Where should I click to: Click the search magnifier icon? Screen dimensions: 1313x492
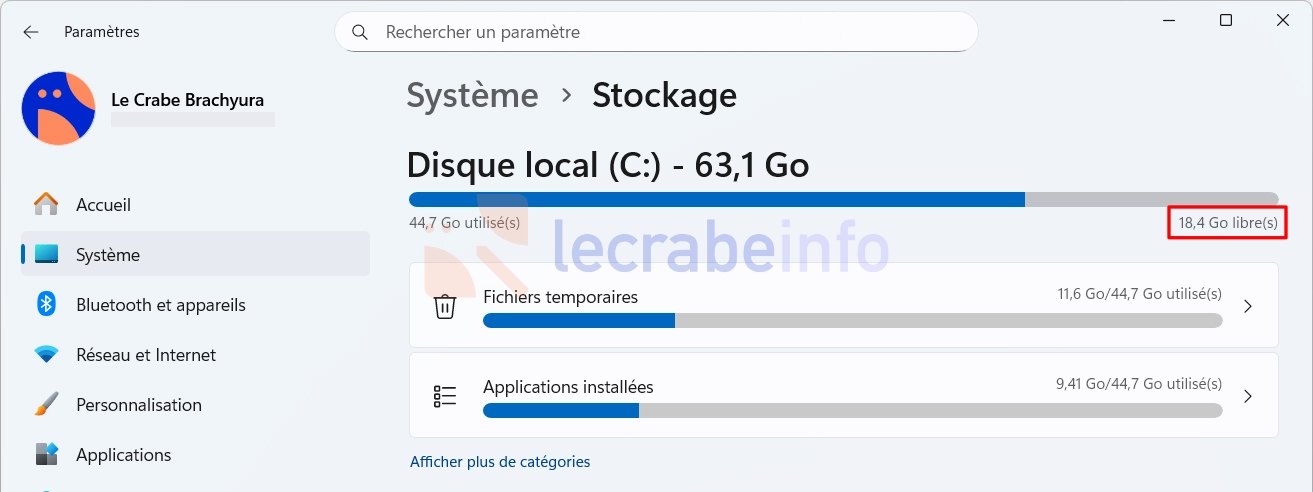tap(360, 32)
